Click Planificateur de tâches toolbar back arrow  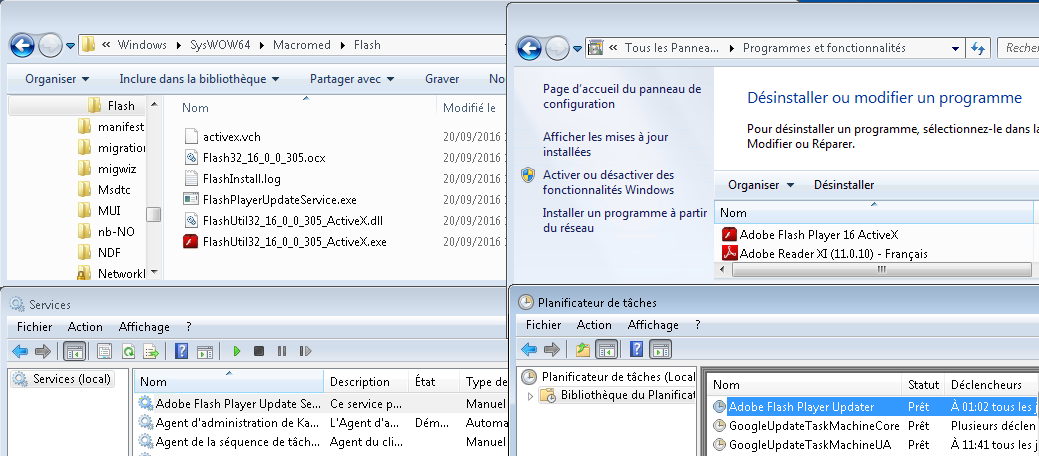pyautogui.click(x=529, y=349)
